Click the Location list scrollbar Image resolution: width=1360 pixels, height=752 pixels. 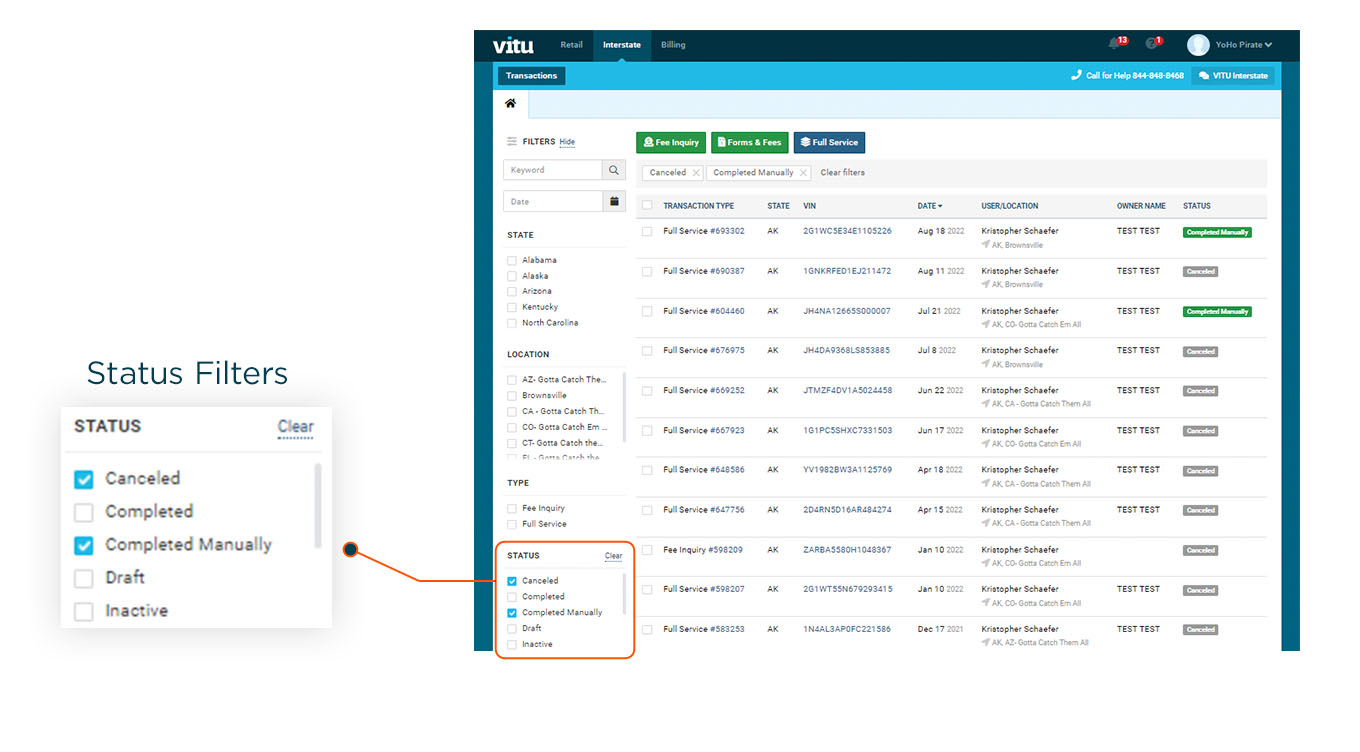pyautogui.click(x=625, y=407)
